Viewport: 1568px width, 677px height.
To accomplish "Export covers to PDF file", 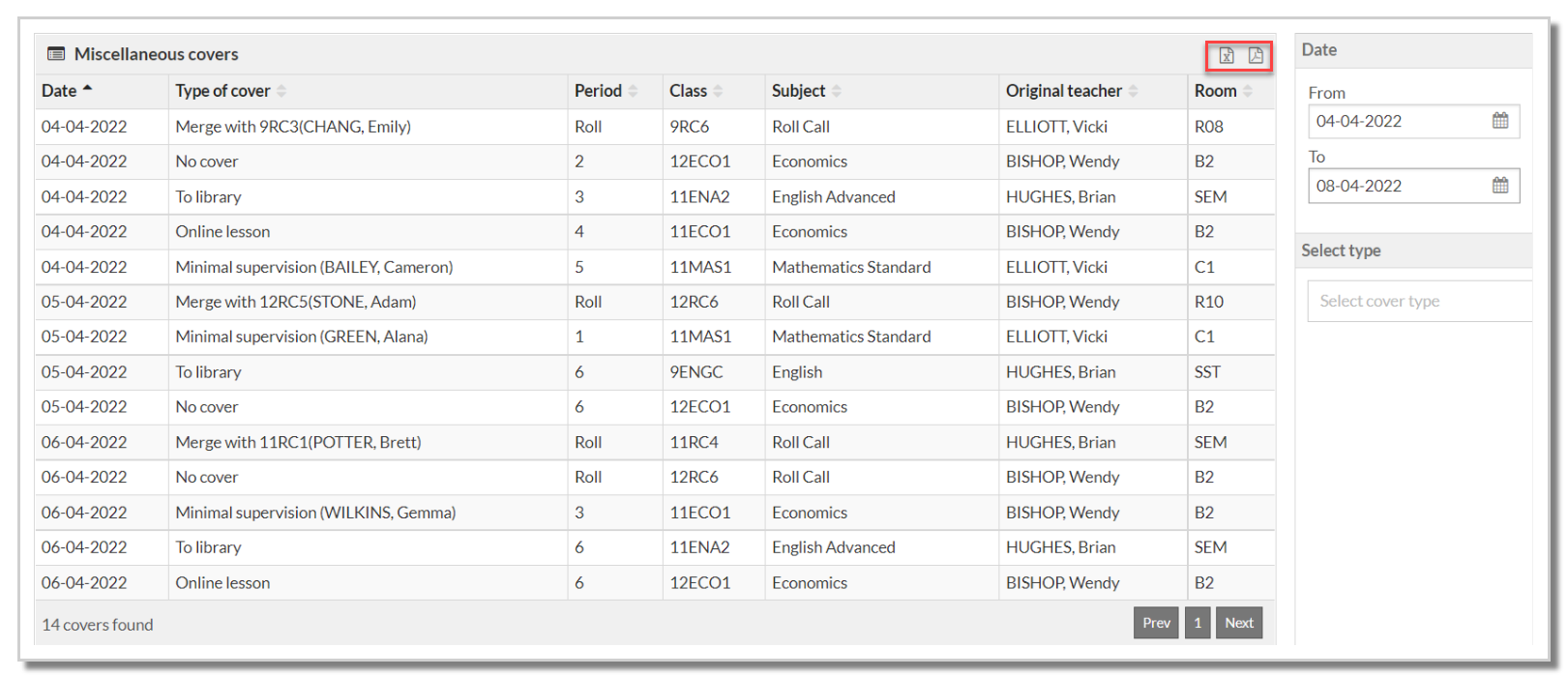I will (1255, 55).
